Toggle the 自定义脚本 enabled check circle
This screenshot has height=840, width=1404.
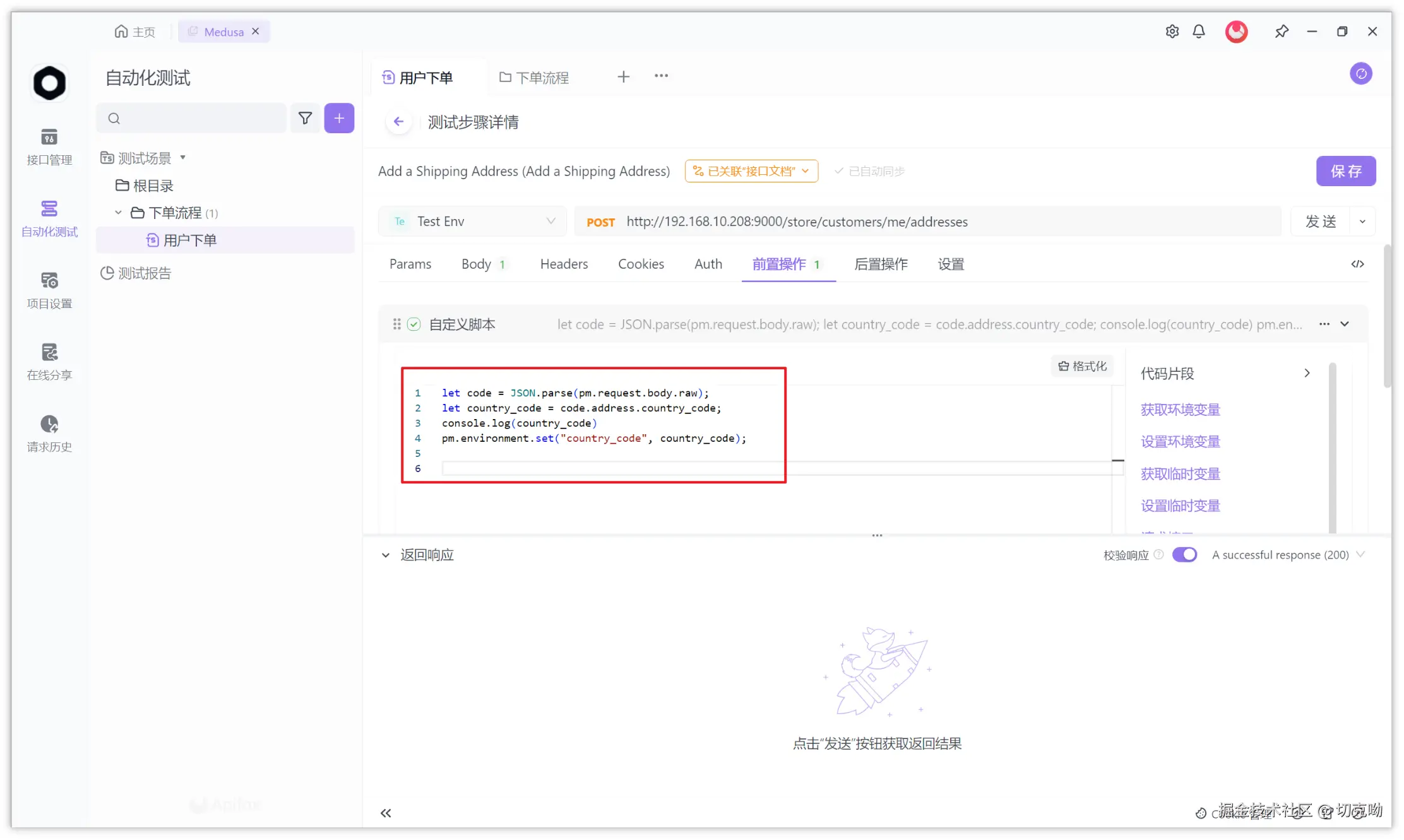click(x=414, y=324)
